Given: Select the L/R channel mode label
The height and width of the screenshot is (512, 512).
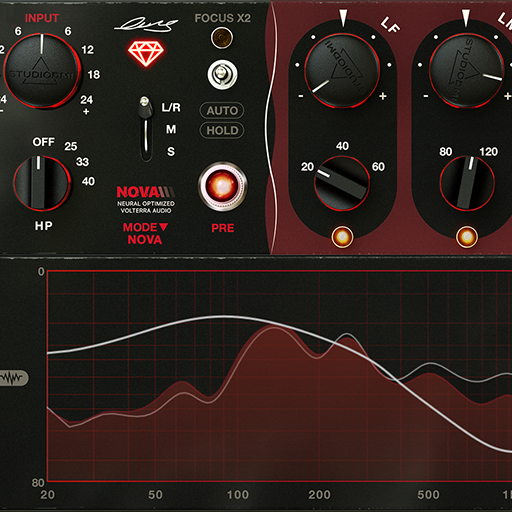Looking at the screenshot, I should click(x=171, y=107).
